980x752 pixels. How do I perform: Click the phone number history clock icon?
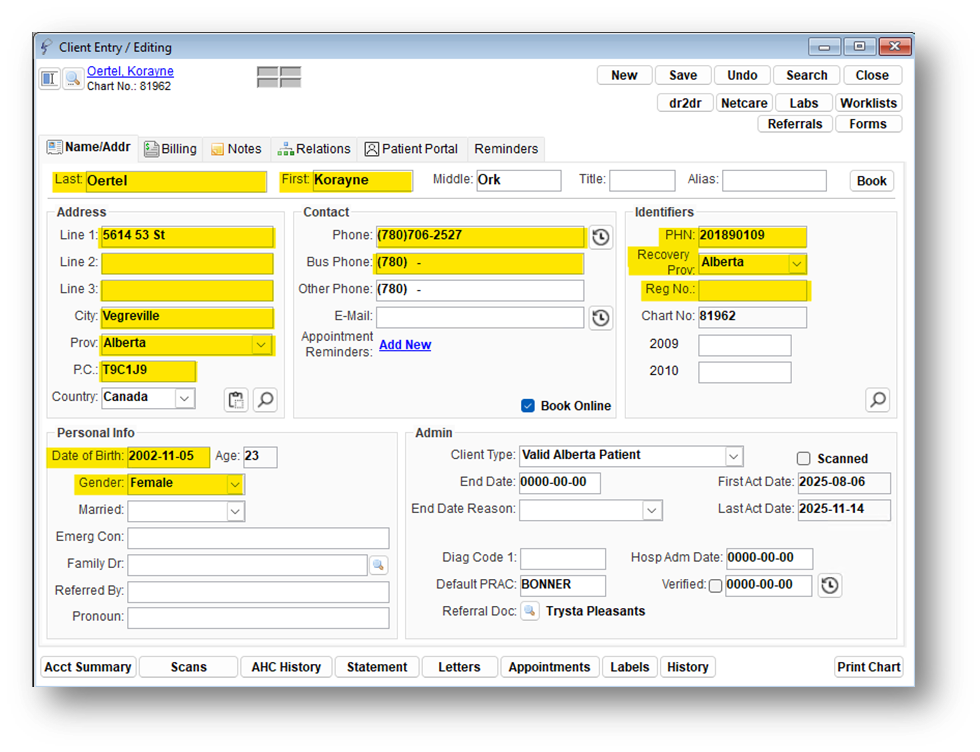coord(600,237)
